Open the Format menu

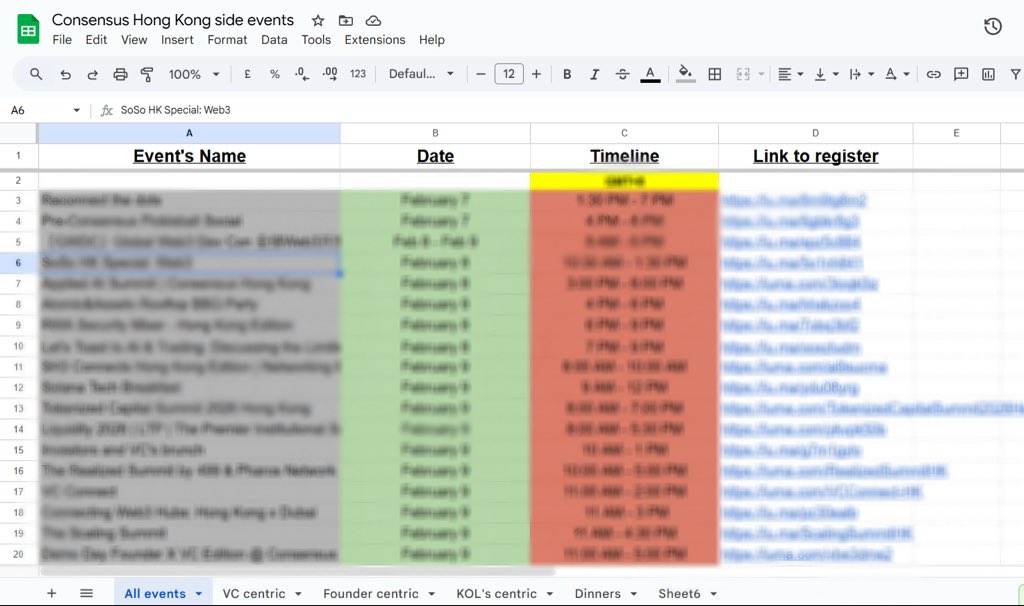tap(227, 40)
